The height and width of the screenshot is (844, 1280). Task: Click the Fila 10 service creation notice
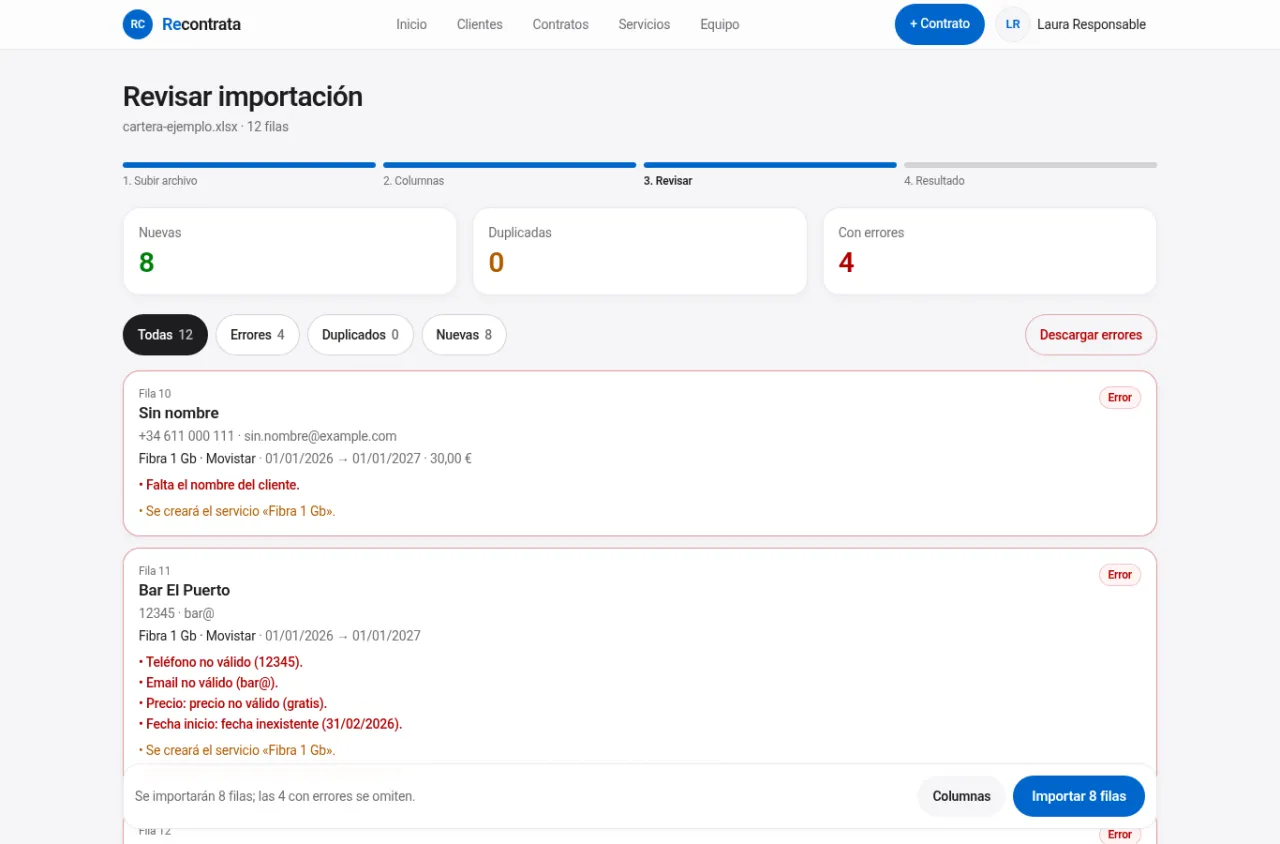(x=237, y=511)
